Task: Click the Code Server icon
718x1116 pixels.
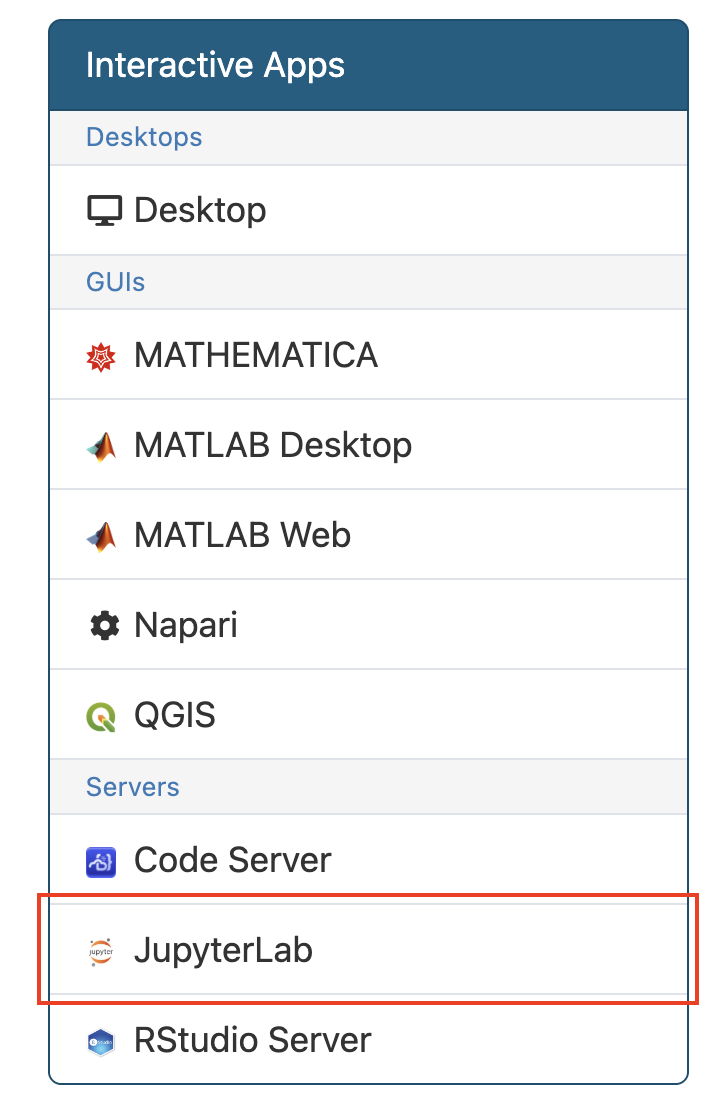Action: tap(101, 860)
